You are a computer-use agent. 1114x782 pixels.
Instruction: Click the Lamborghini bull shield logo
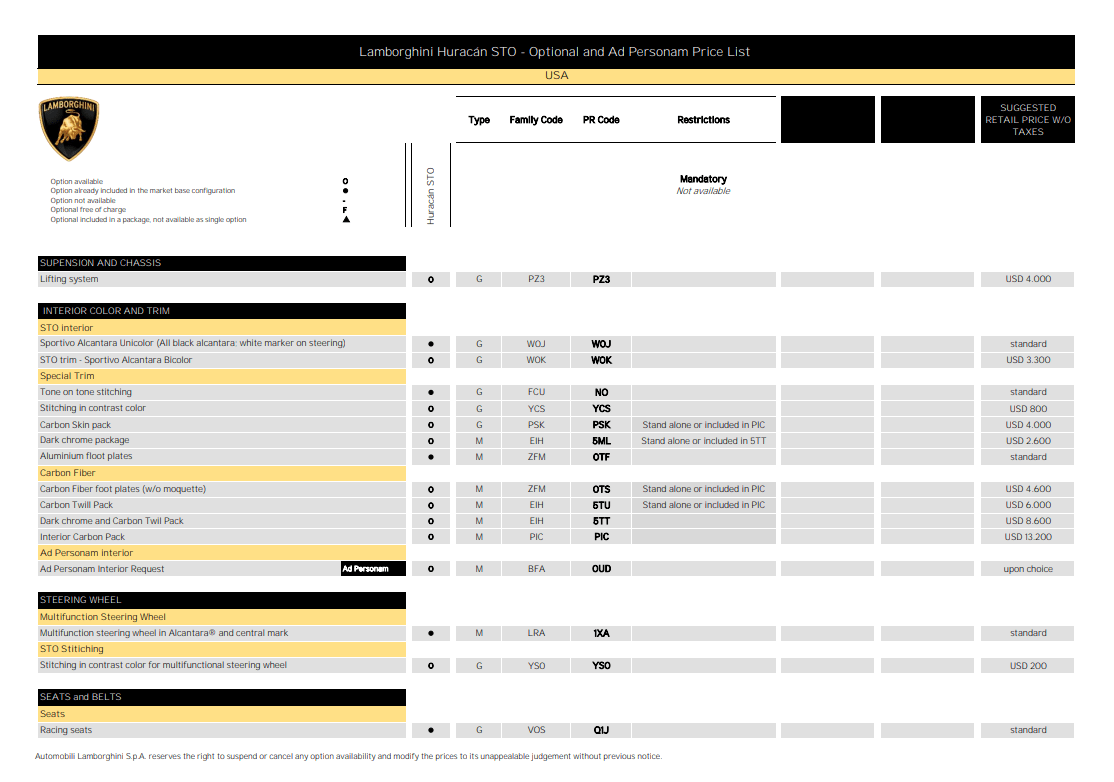(68, 128)
